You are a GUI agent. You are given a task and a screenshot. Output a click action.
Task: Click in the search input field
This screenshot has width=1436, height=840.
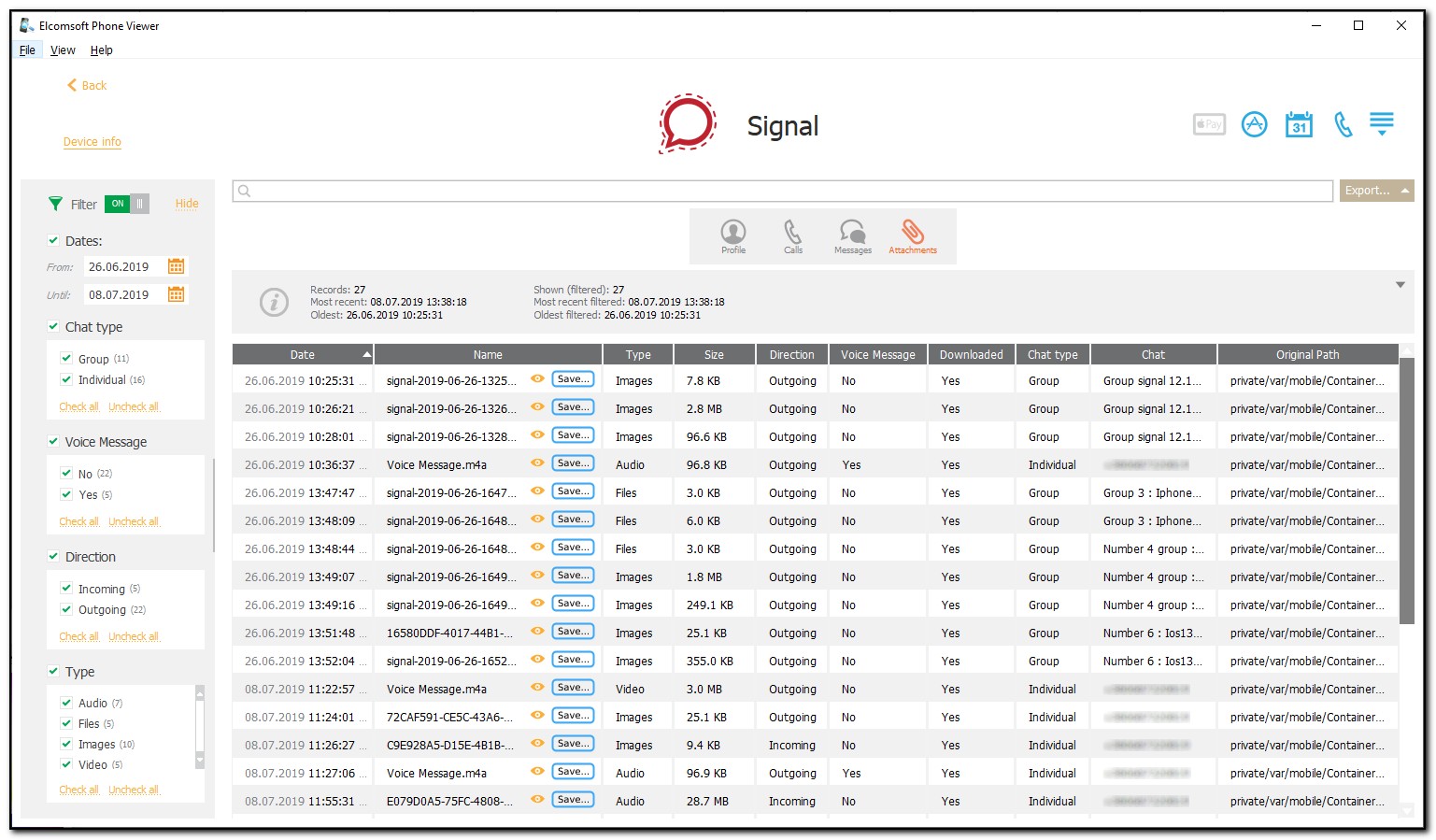pyautogui.click(x=785, y=191)
